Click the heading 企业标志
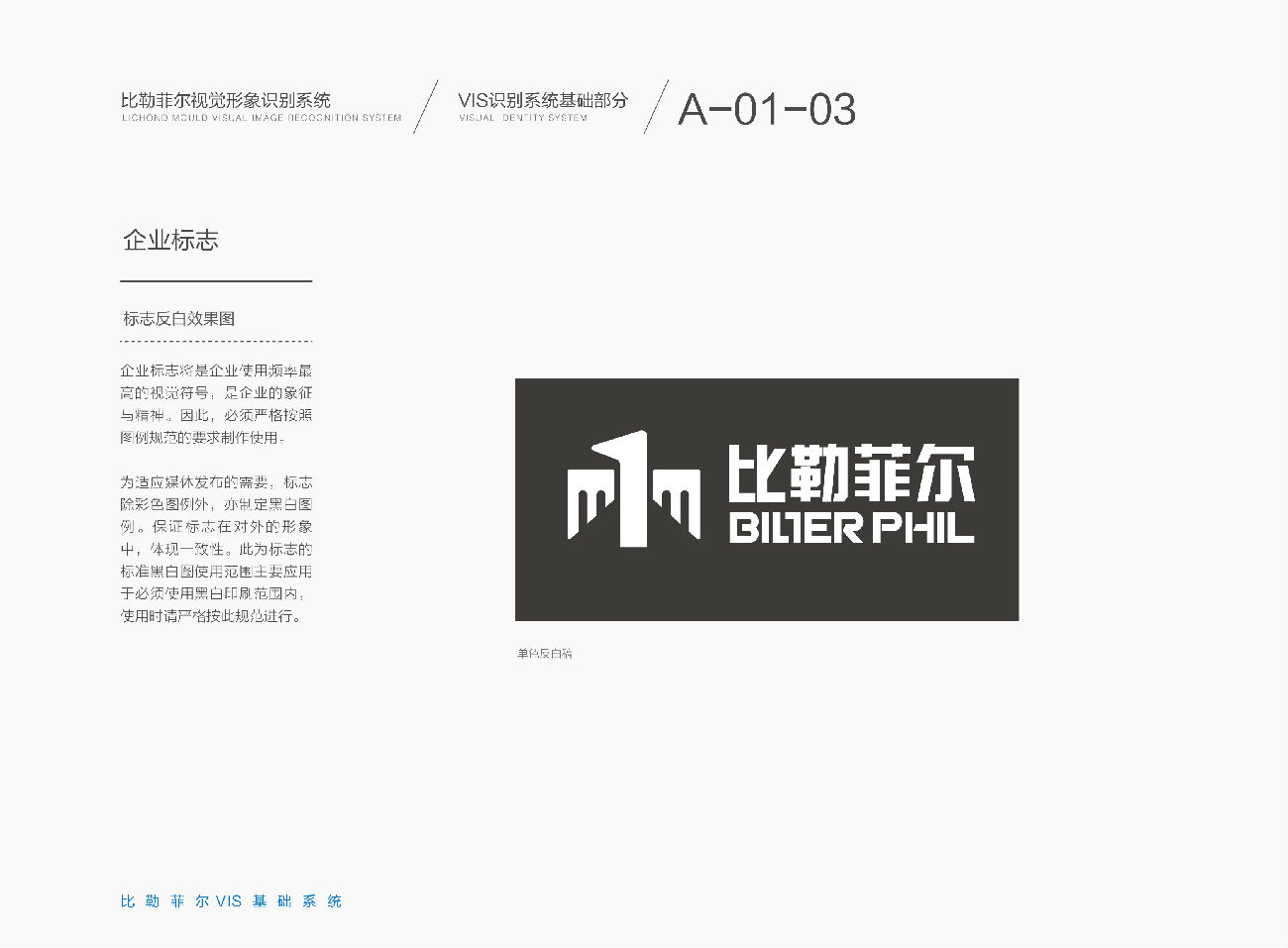The height and width of the screenshot is (948, 1288). click(170, 241)
